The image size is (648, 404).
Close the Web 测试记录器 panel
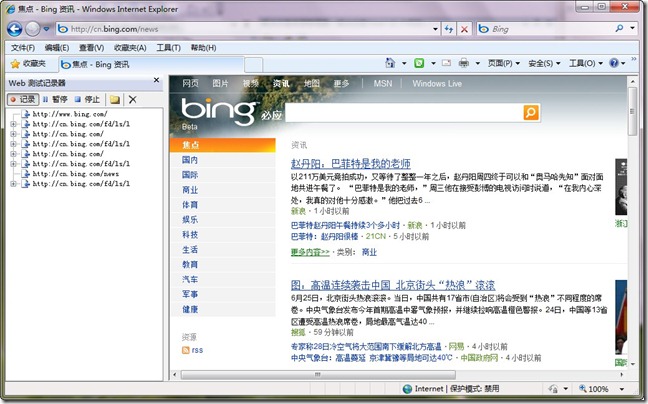(x=157, y=80)
